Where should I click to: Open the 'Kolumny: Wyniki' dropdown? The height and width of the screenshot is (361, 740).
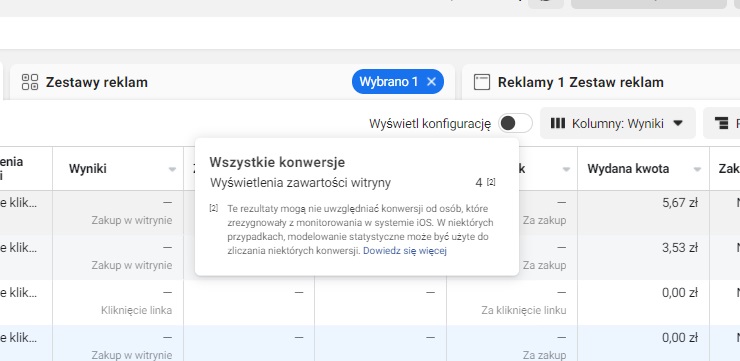point(618,124)
